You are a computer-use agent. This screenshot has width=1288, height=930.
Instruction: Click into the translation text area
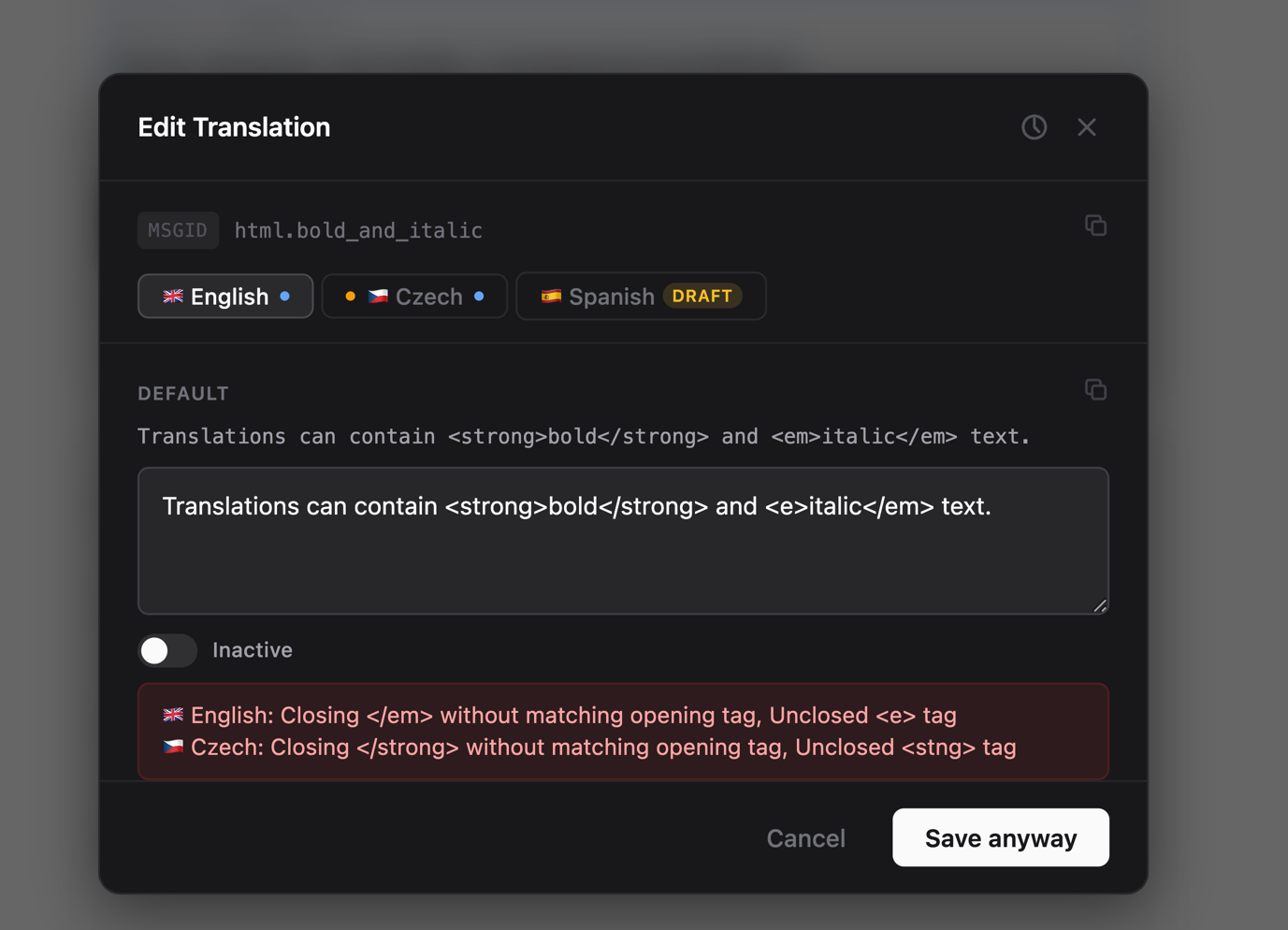(x=623, y=541)
